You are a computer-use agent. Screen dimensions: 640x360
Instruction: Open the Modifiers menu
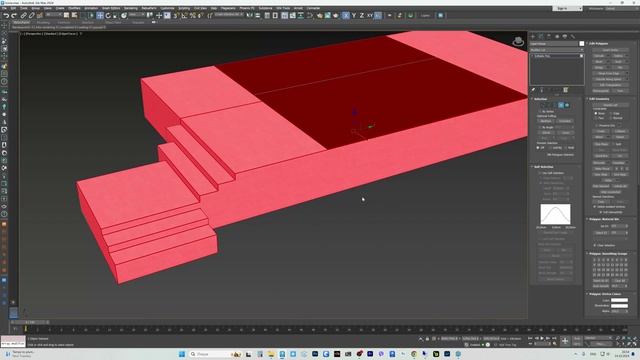click(74, 8)
